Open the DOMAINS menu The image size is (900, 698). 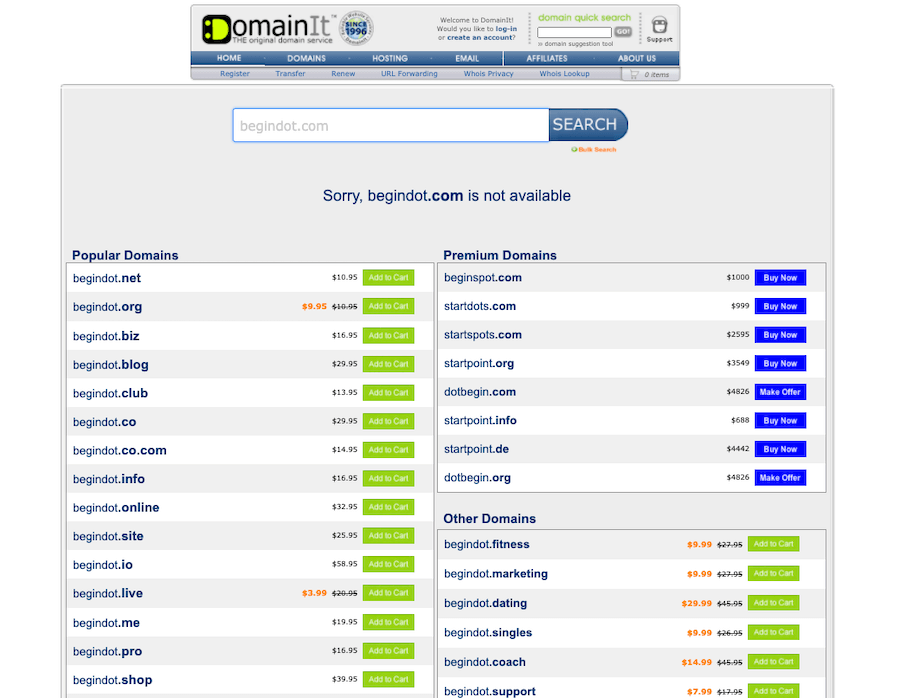click(307, 58)
